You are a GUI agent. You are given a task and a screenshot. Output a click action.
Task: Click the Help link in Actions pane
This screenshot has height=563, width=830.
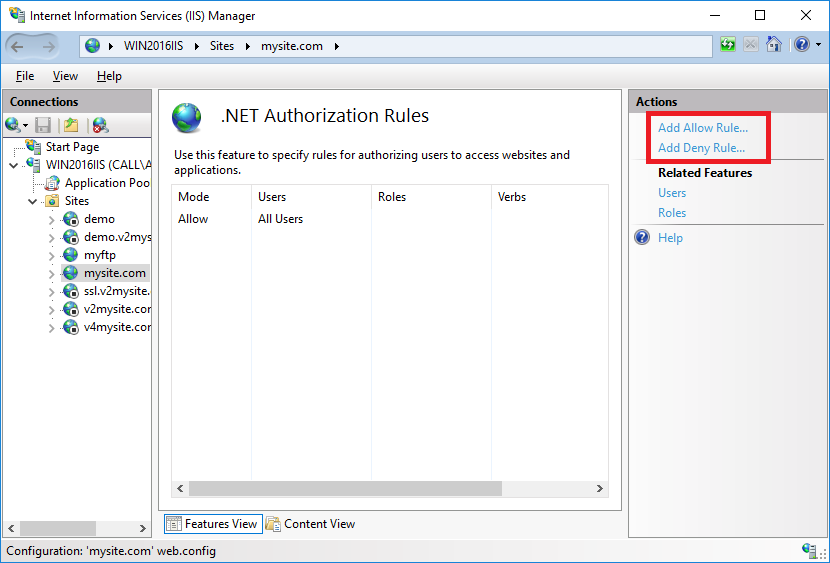(x=670, y=238)
